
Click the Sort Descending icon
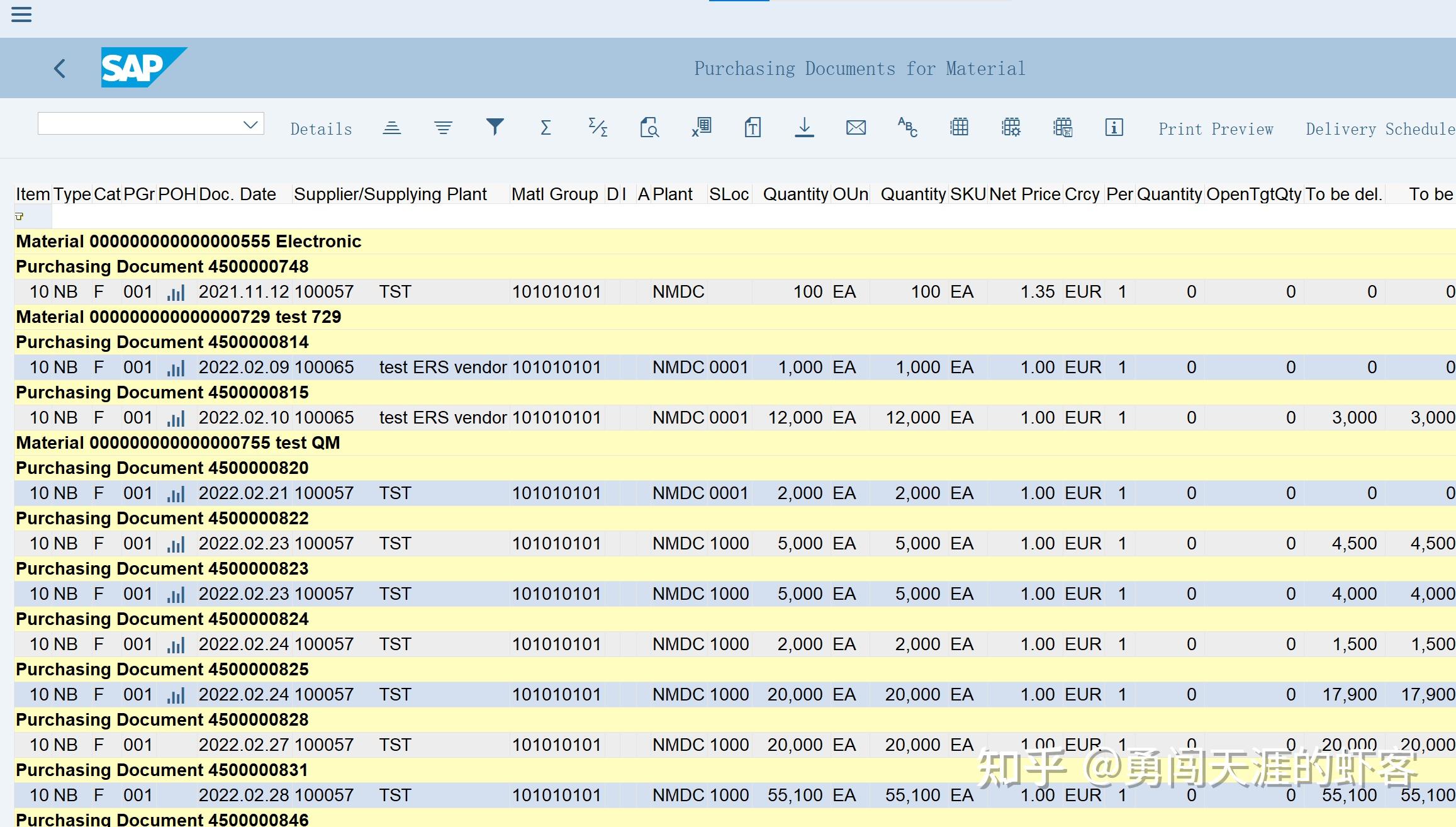[443, 128]
